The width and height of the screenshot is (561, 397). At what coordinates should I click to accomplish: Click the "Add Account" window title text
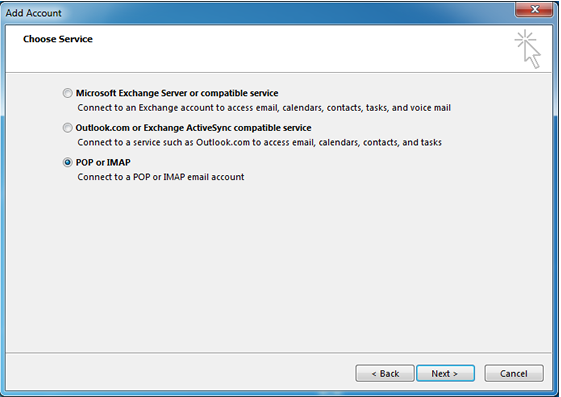(x=34, y=13)
